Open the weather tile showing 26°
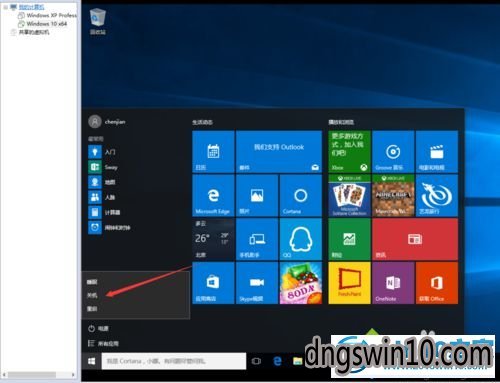 (x=213, y=239)
